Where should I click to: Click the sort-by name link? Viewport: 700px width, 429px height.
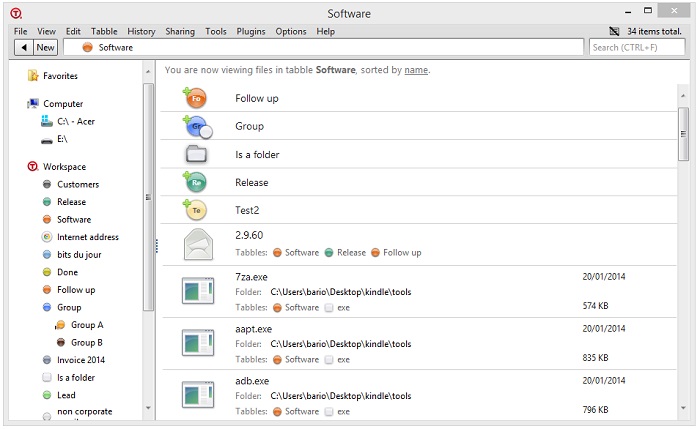coord(416,70)
